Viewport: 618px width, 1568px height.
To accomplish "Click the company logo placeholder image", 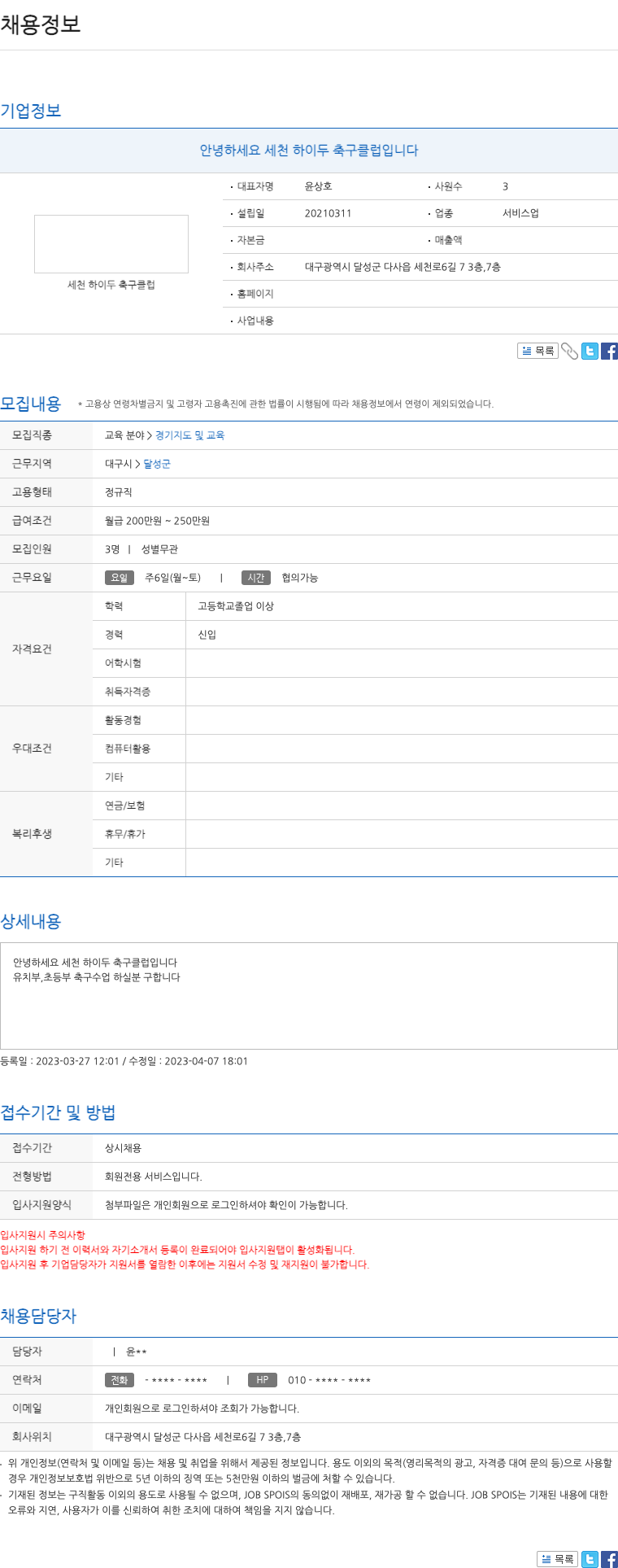I will [111, 244].
